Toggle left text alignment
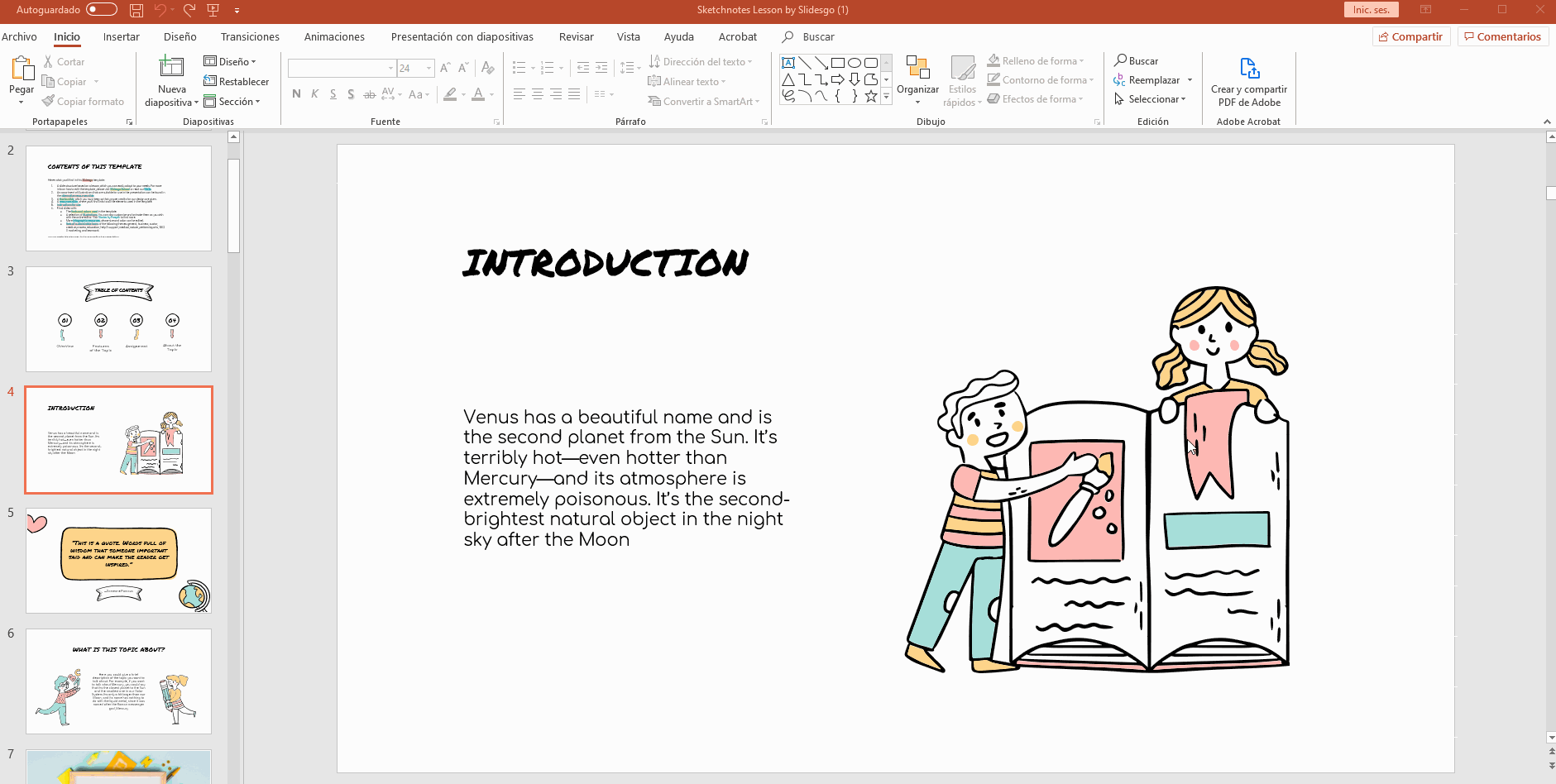The height and width of the screenshot is (784, 1556). pos(519,94)
